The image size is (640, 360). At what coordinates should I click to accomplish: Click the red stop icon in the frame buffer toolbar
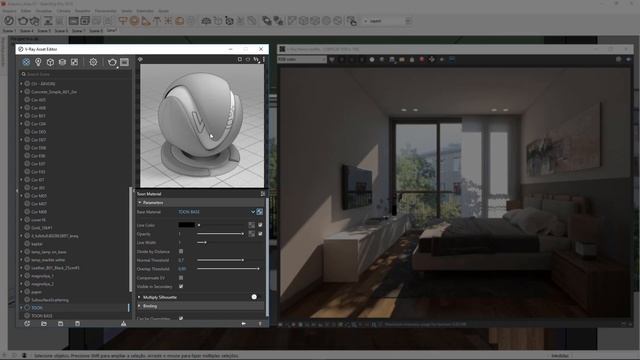pos(422,60)
